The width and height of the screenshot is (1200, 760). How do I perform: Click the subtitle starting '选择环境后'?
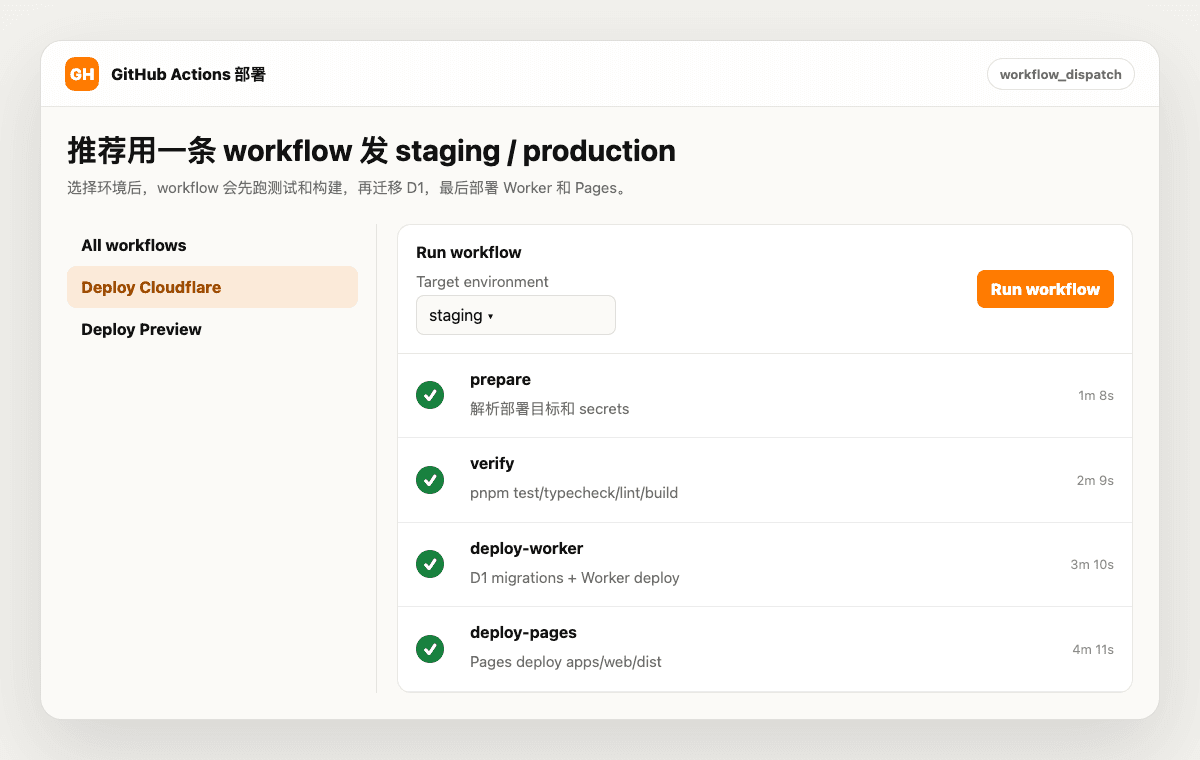pos(350,188)
